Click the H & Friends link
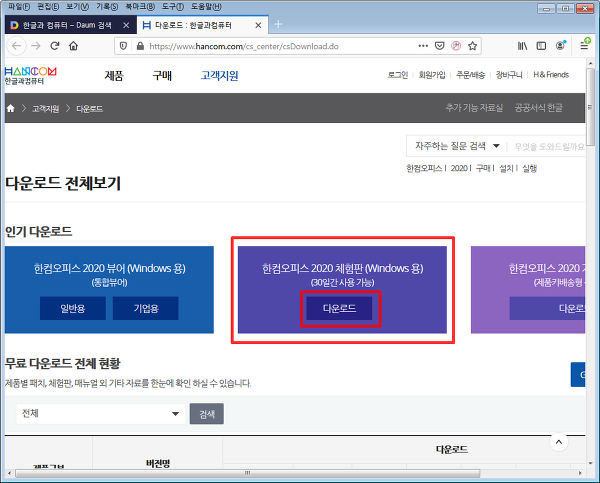Image resolution: width=600 pixels, height=483 pixels. click(551, 75)
